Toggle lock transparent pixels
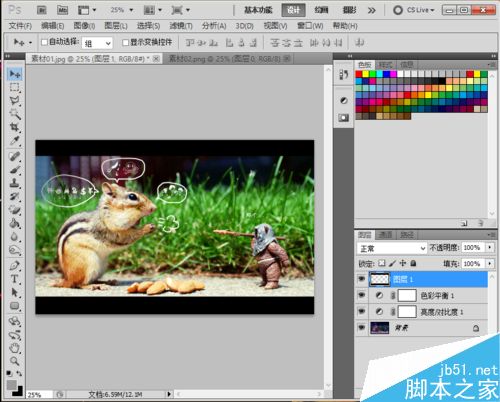Image resolution: width=500 pixels, height=402 pixels. point(382,263)
